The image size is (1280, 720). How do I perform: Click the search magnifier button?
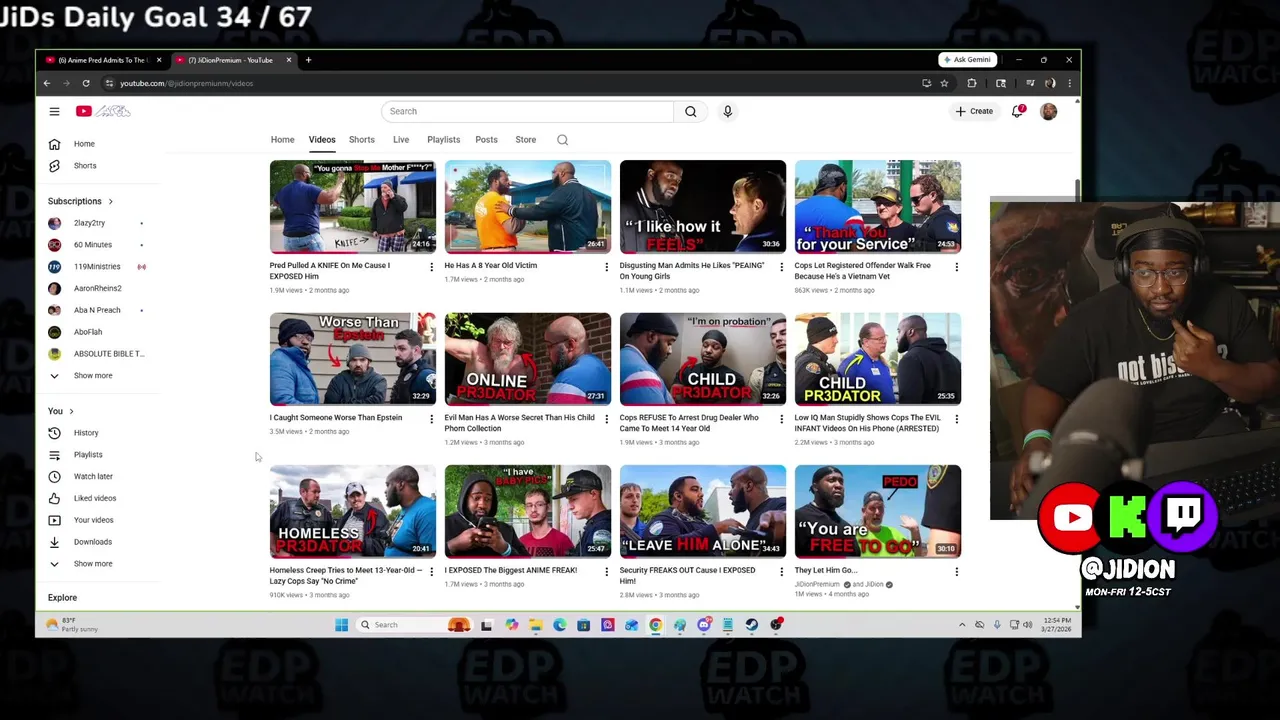coord(690,111)
